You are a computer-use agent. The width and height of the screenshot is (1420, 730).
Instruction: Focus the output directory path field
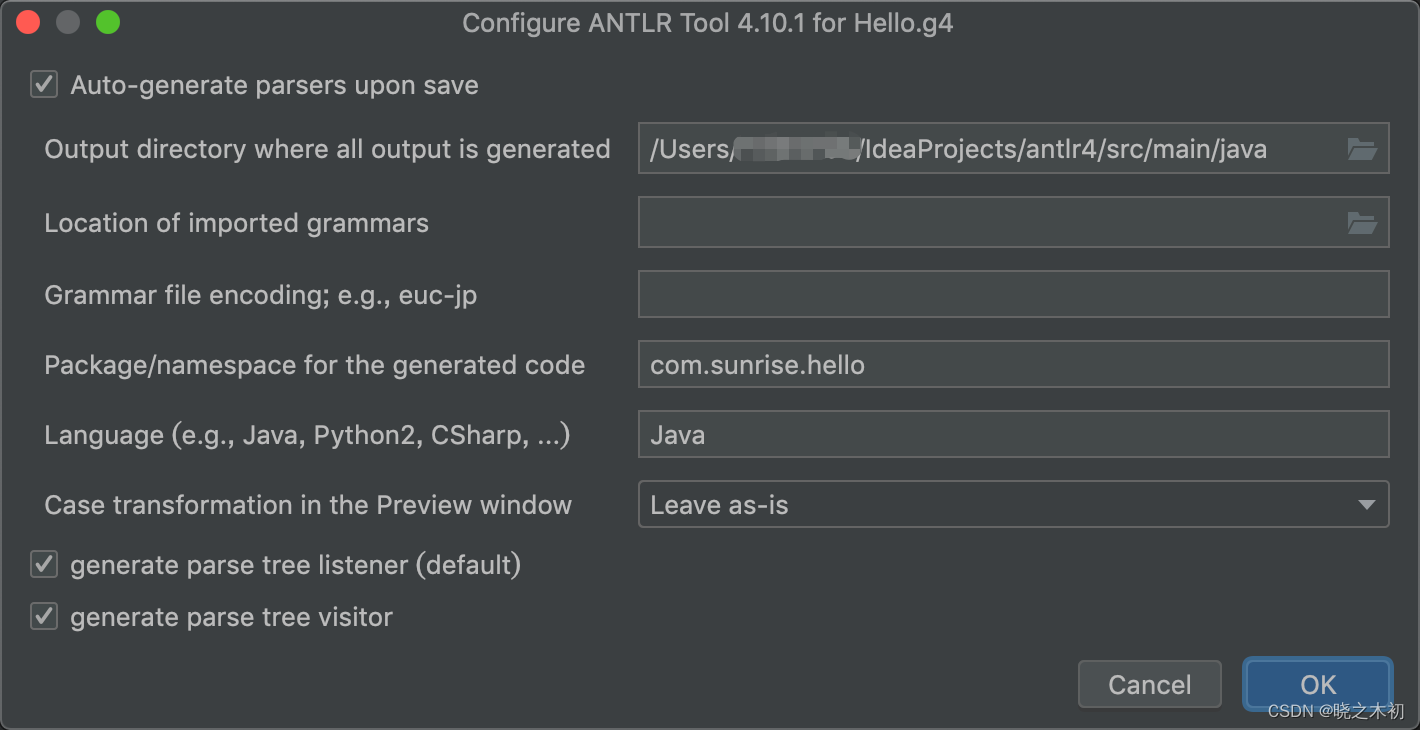tap(990, 150)
